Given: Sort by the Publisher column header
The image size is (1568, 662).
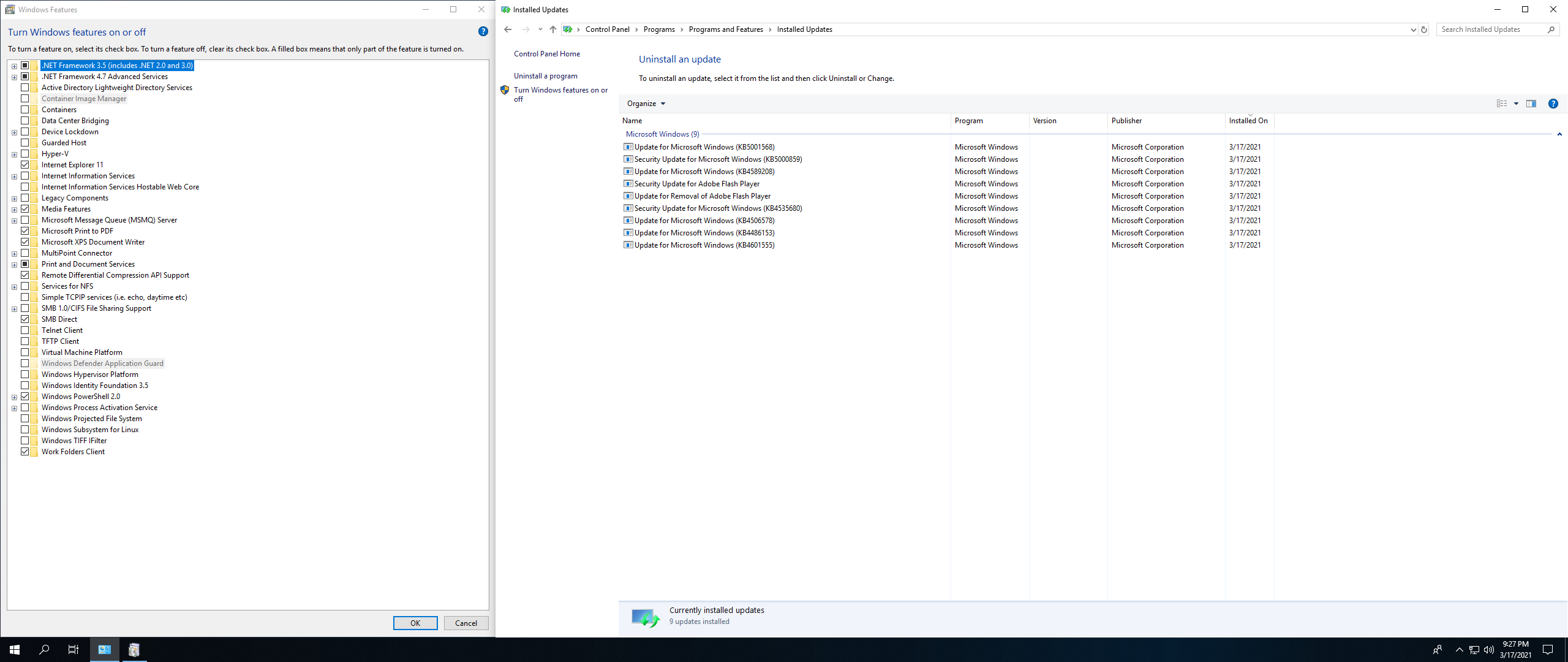Looking at the screenshot, I should pos(1166,121).
